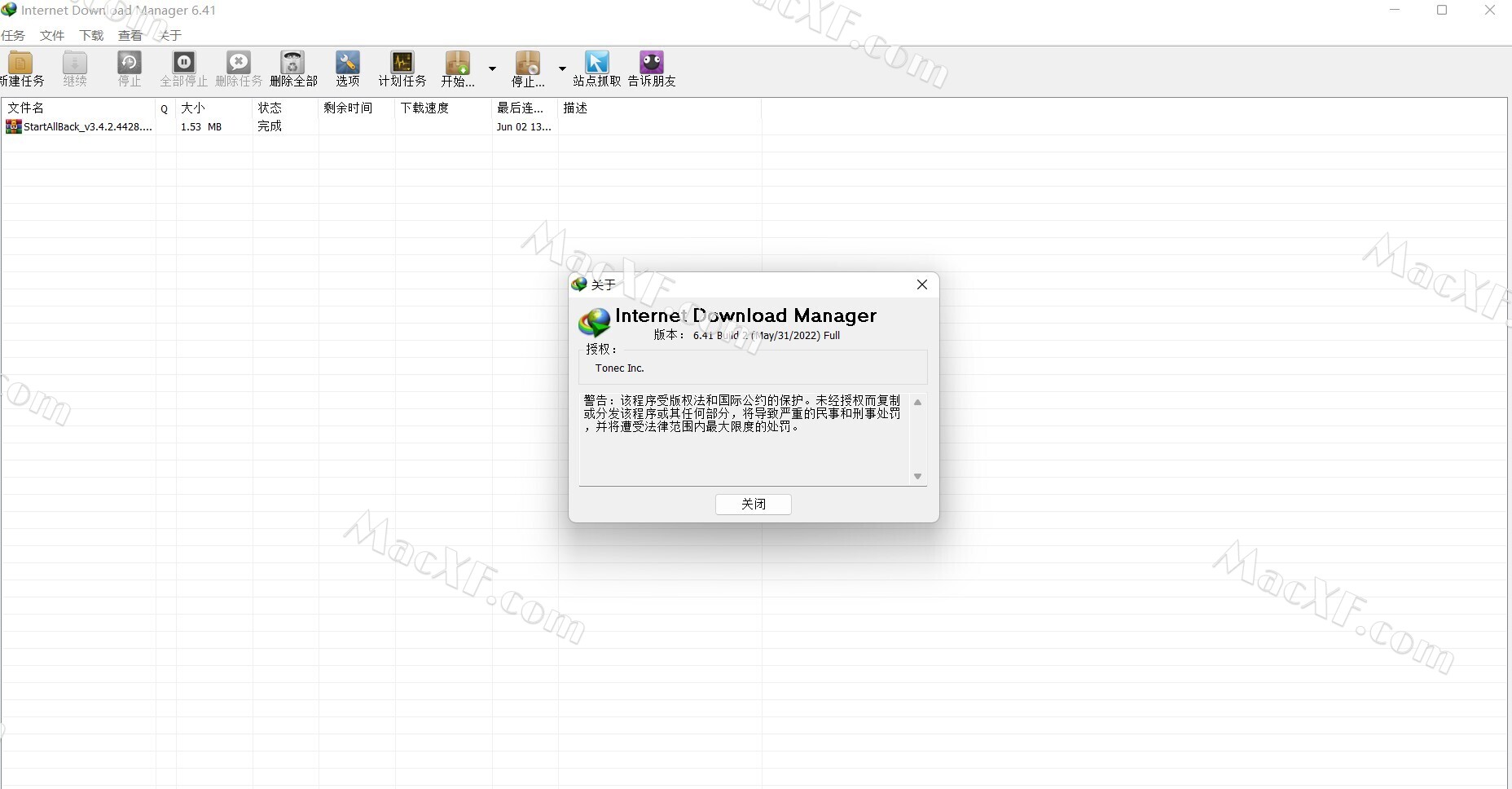
Task: Sort by the Description (描述) column header
Action: [x=660, y=108]
